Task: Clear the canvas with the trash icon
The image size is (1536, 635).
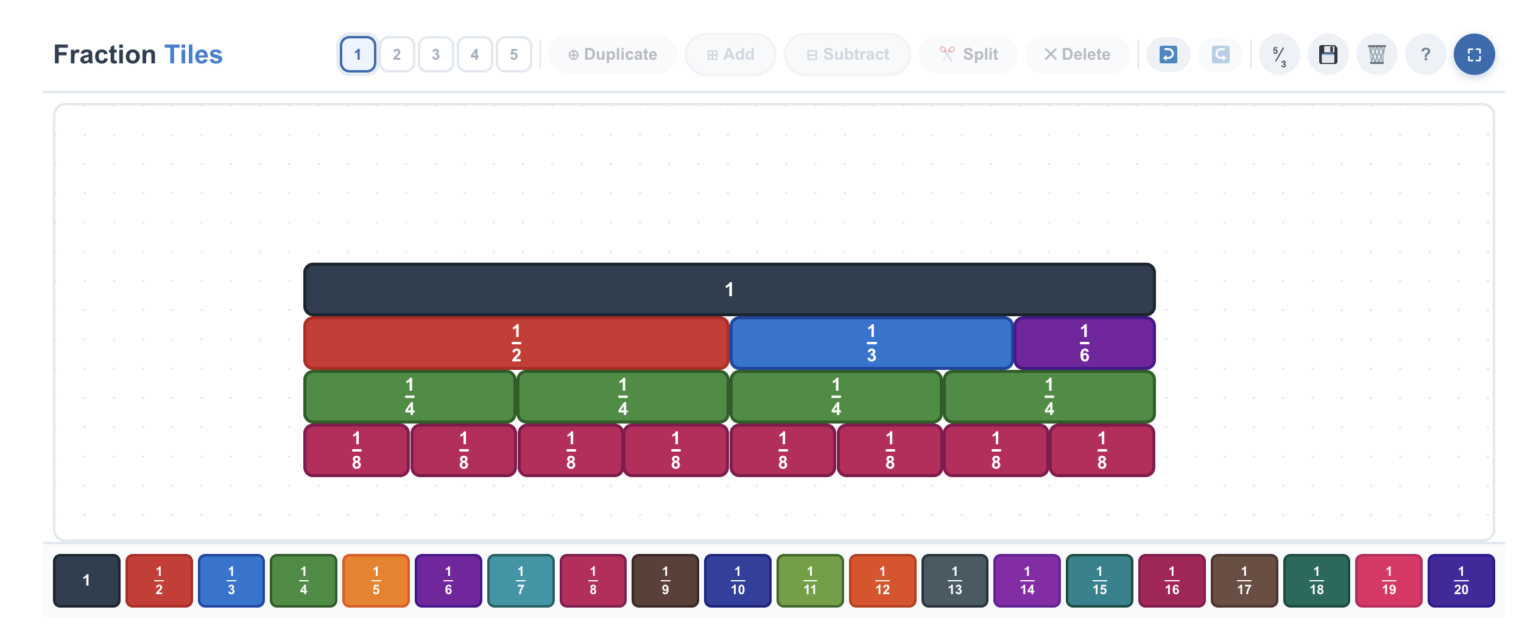Action: click(1377, 54)
